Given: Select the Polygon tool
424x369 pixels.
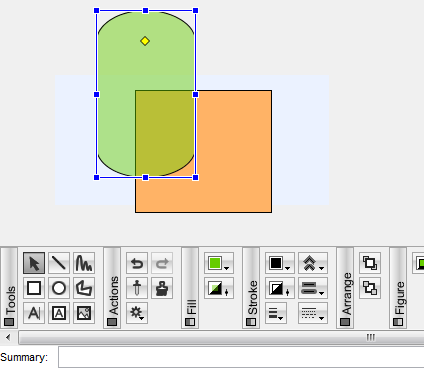Looking at the screenshot, I should [84, 288].
